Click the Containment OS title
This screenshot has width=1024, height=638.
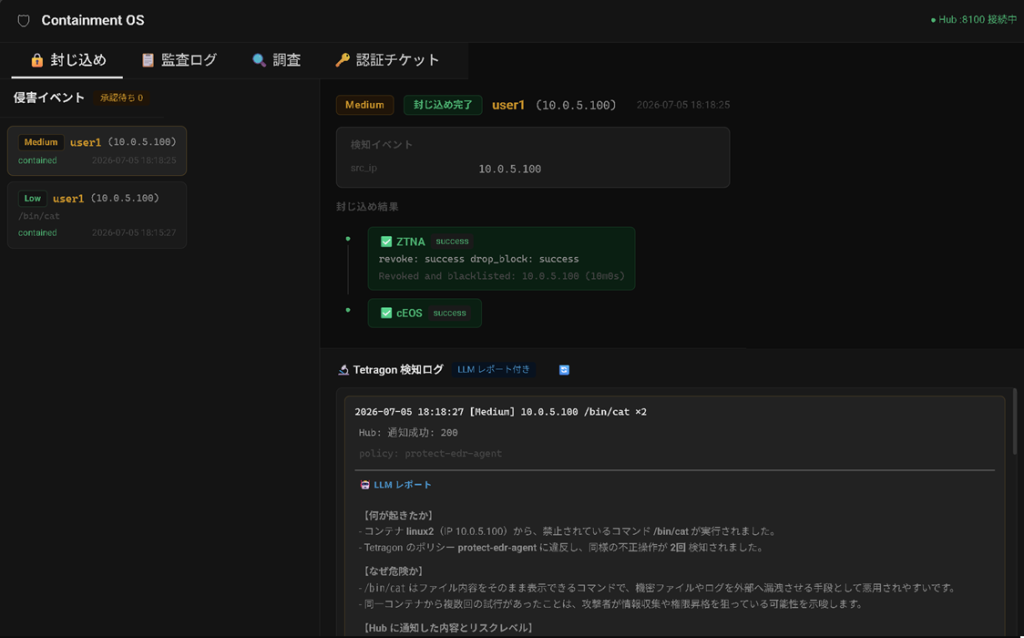pyautogui.click(x=93, y=20)
